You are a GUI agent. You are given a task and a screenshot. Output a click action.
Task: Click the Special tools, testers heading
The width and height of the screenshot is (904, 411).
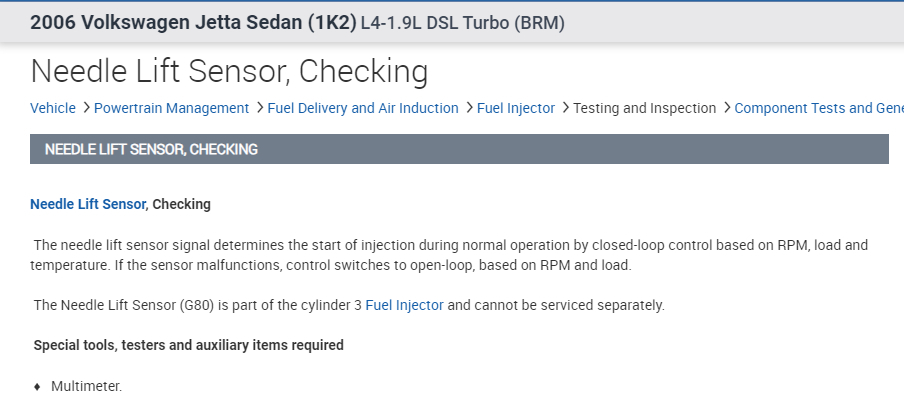(x=189, y=345)
